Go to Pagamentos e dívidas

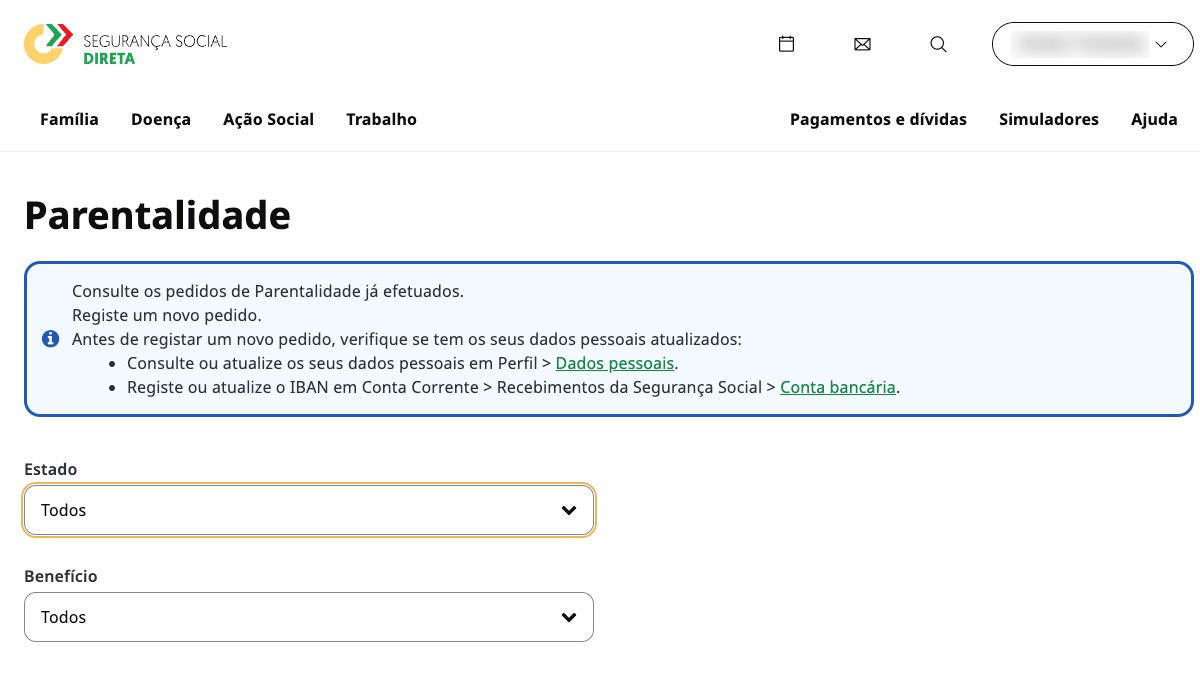coord(878,120)
